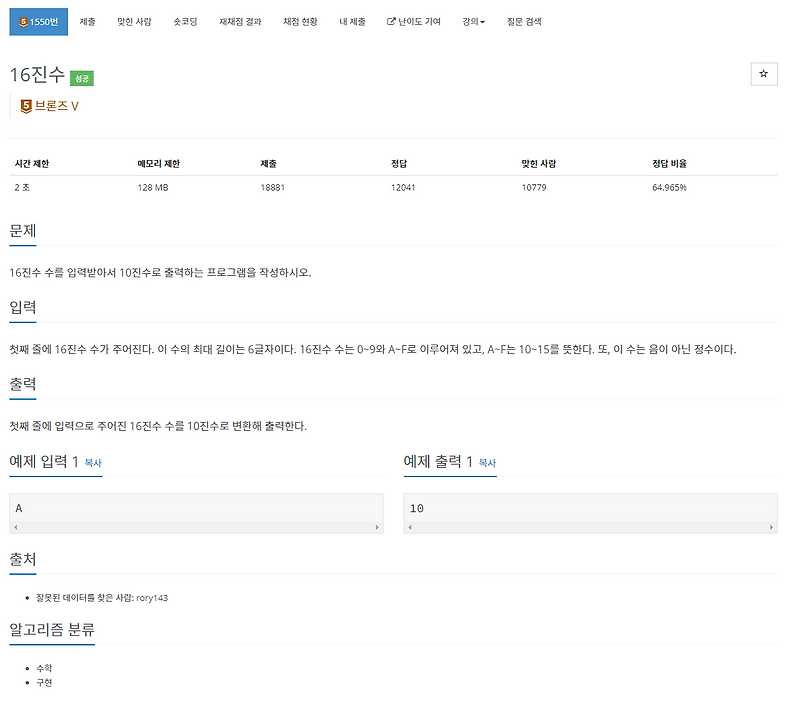Select the 수학 algorithm tag

[x=43, y=667]
